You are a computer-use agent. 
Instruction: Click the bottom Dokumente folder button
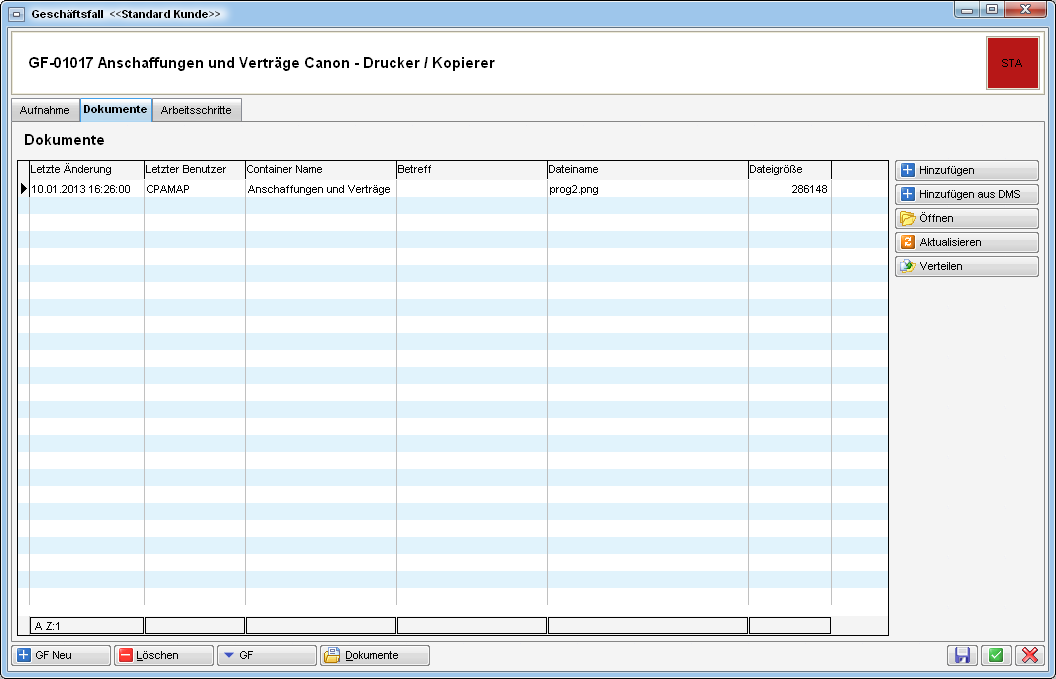pyautogui.click(x=374, y=655)
